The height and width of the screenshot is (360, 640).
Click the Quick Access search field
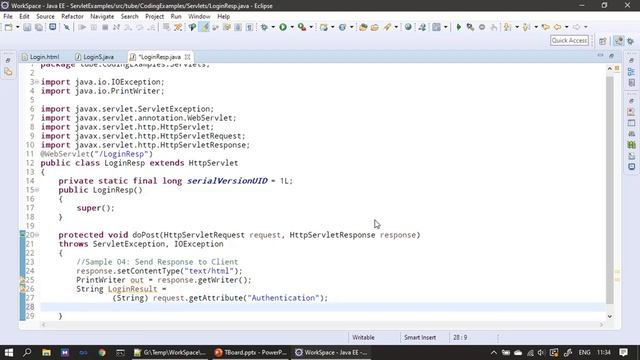click(x=569, y=40)
